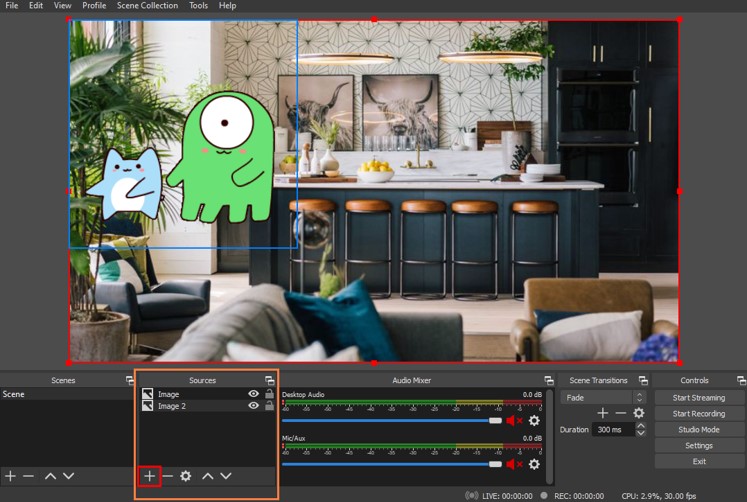Move selected source down in Sources

tap(226, 477)
